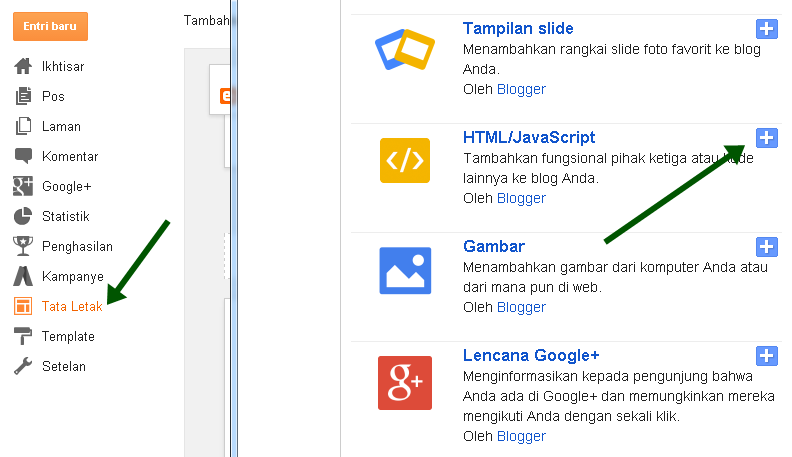Open Setelan settings menu item
Screen dimensions: 792x457
[x=63, y=366]
